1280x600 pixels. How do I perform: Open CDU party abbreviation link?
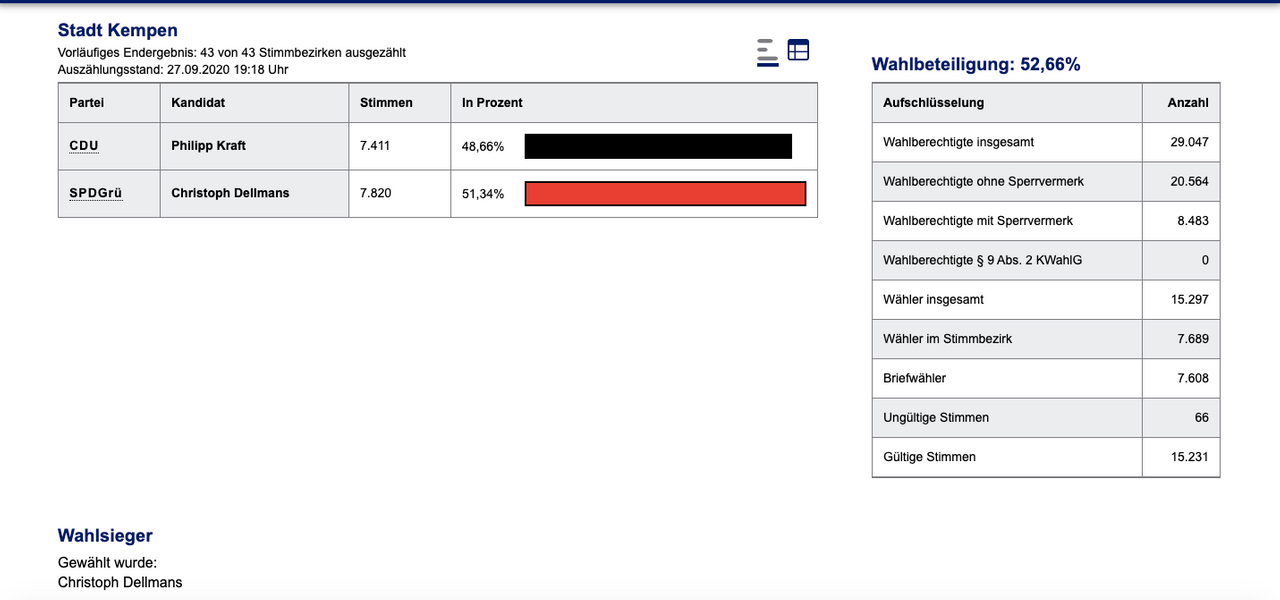84,146
